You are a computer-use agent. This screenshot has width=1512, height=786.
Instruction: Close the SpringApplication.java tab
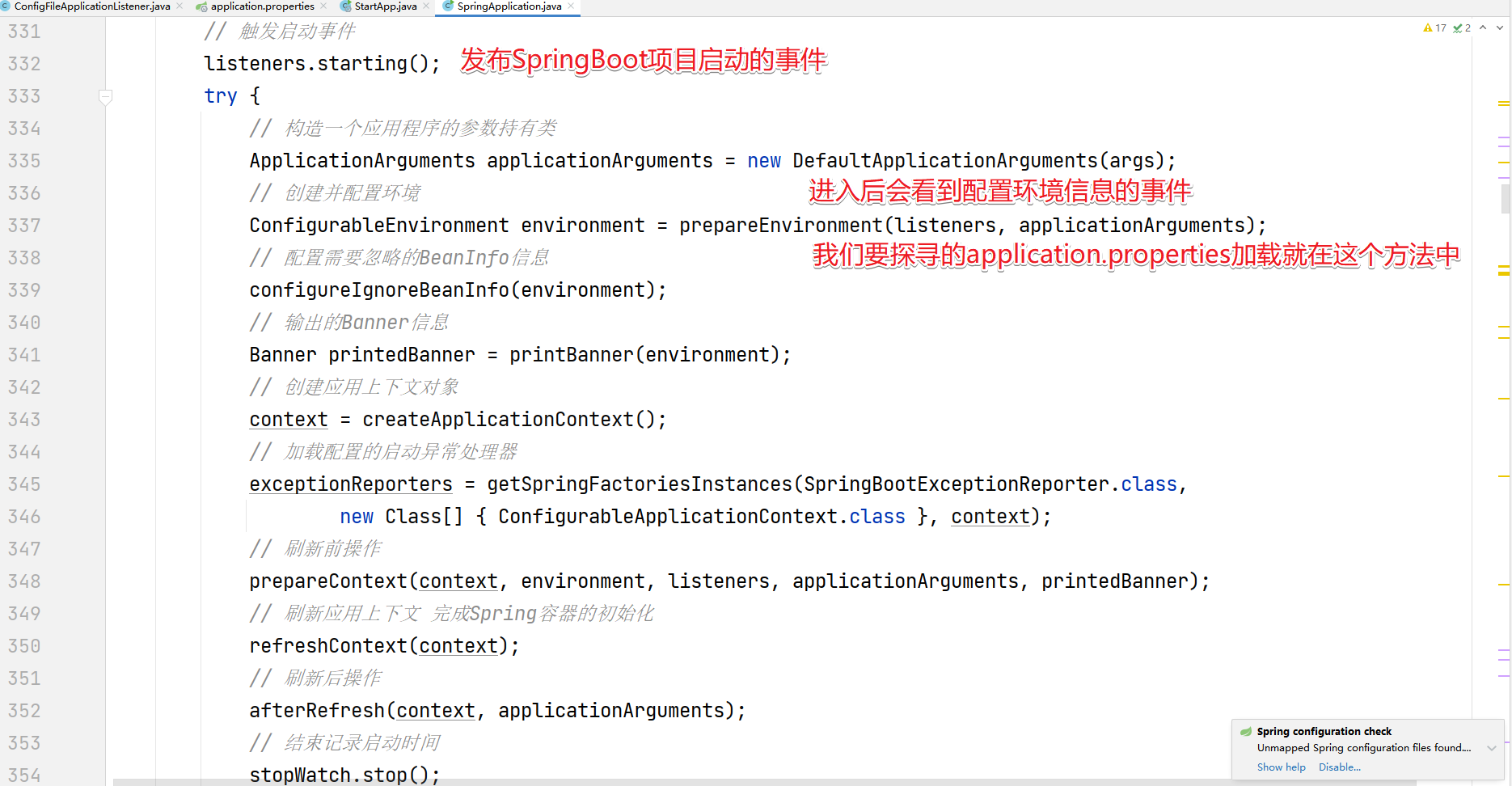pyautogui.click(x=571, y=6)
